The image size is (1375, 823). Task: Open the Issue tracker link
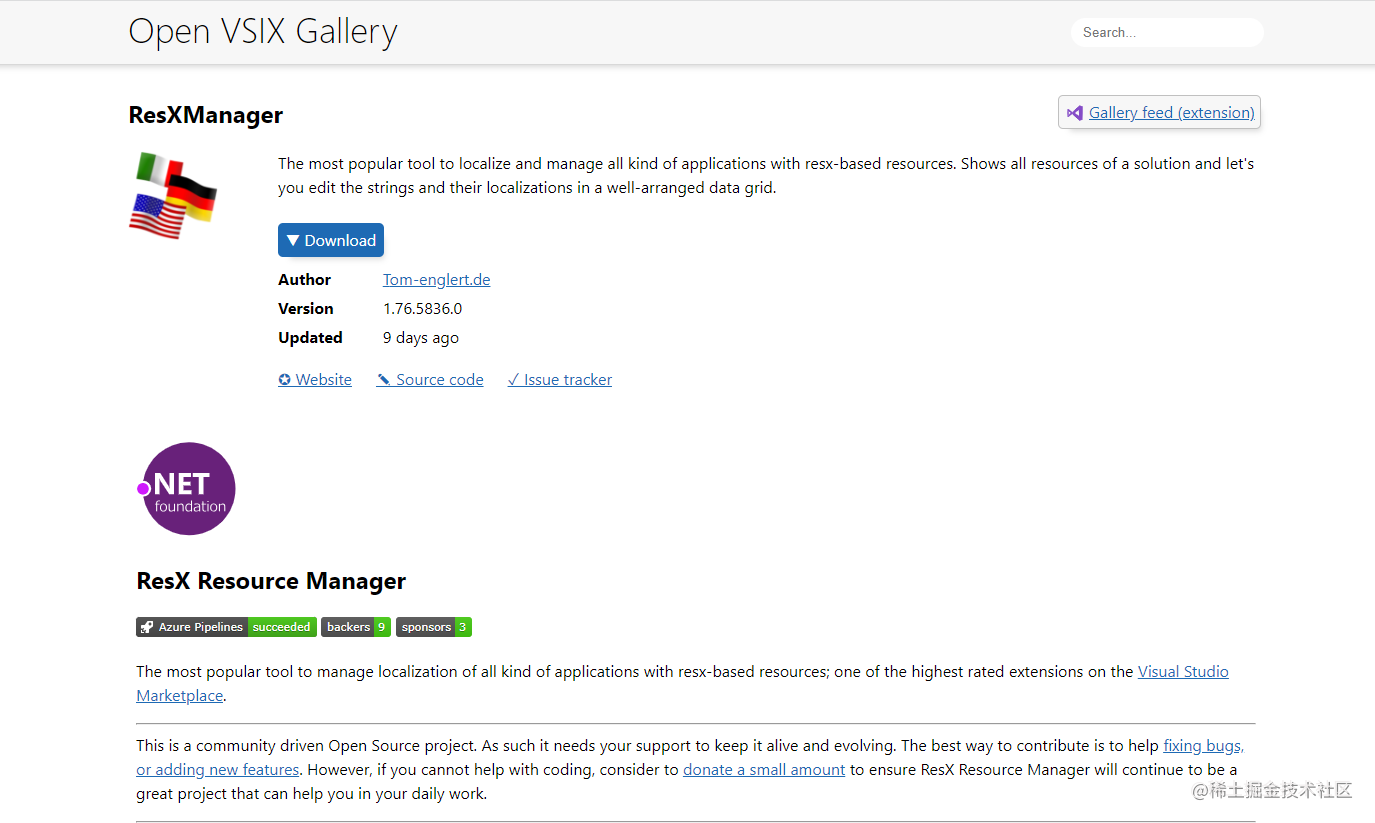tap(567, 379)
